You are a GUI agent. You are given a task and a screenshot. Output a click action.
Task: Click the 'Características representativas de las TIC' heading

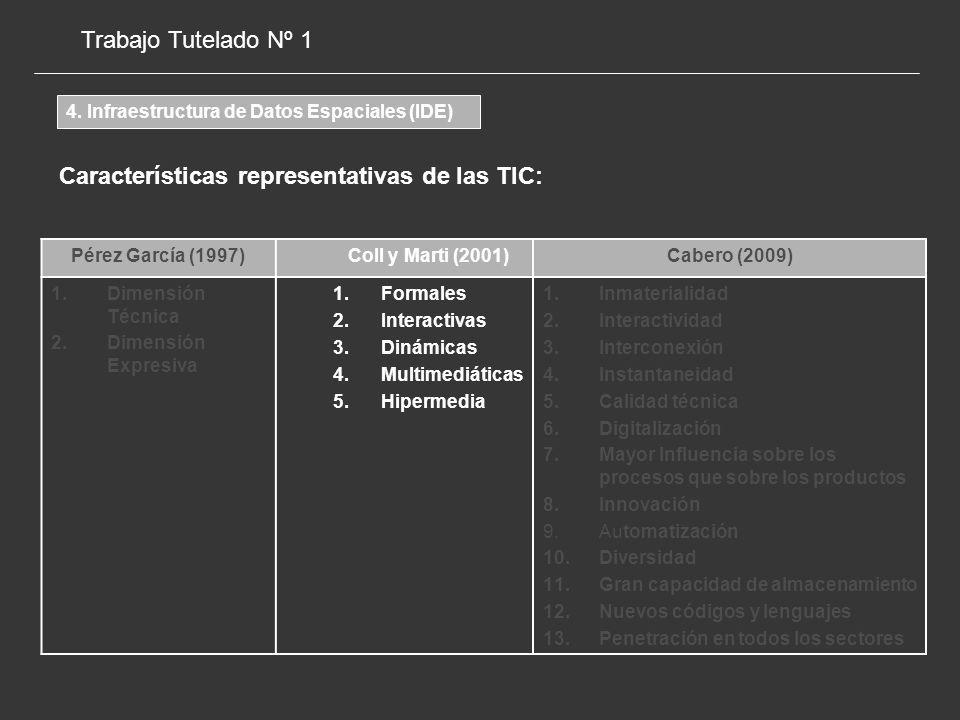point(301,176)
